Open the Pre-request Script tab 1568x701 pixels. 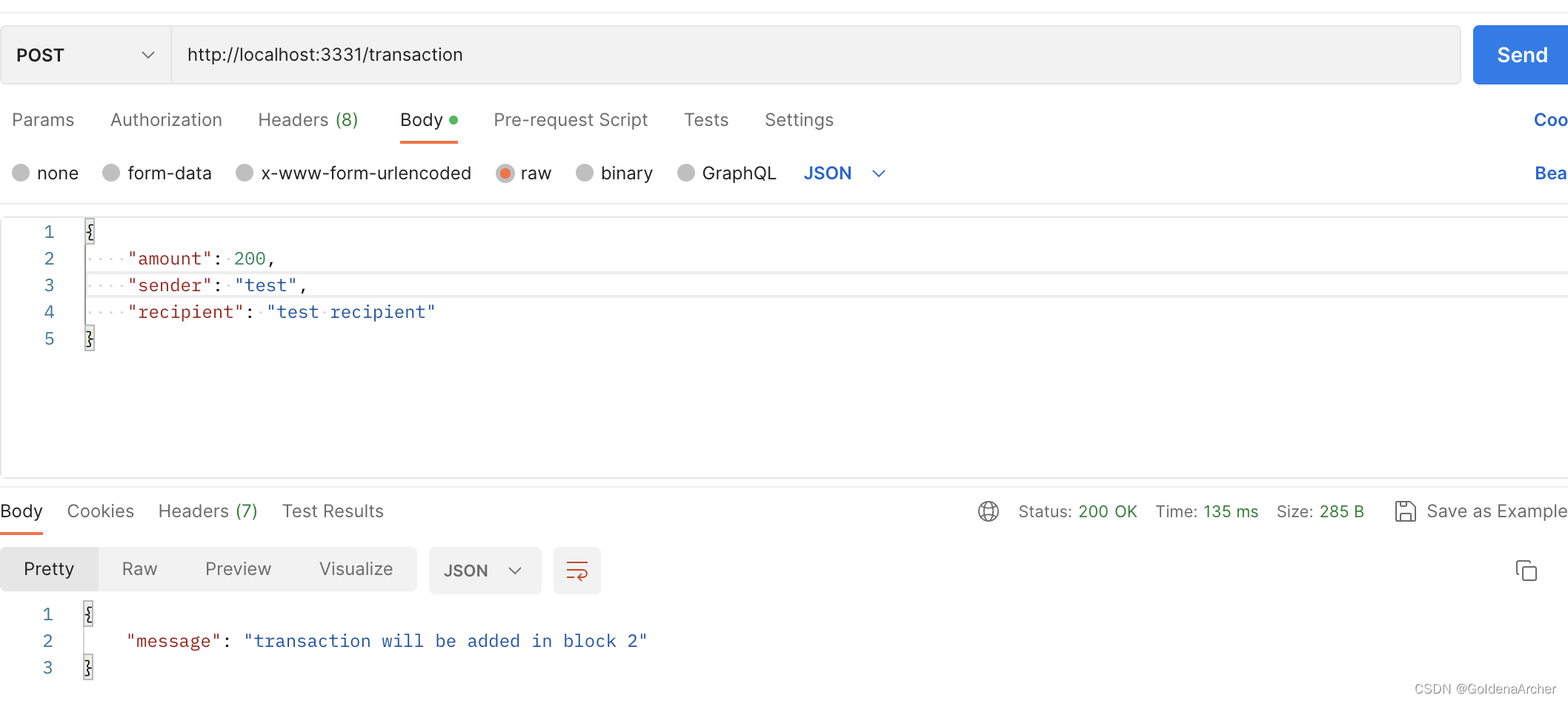point(571,120)
